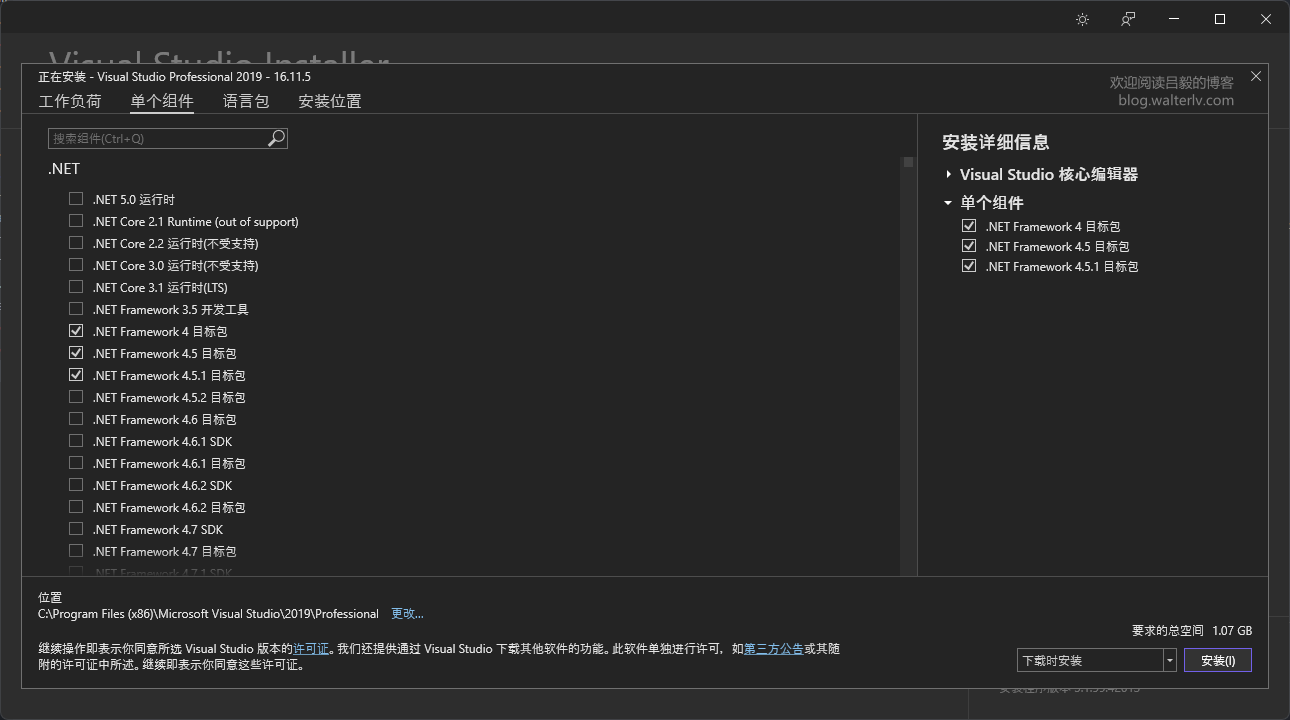Open the 下载时安装 dropdown arrow
Viewport: 1290px width, 720px height.
[x=1169, y=660]
